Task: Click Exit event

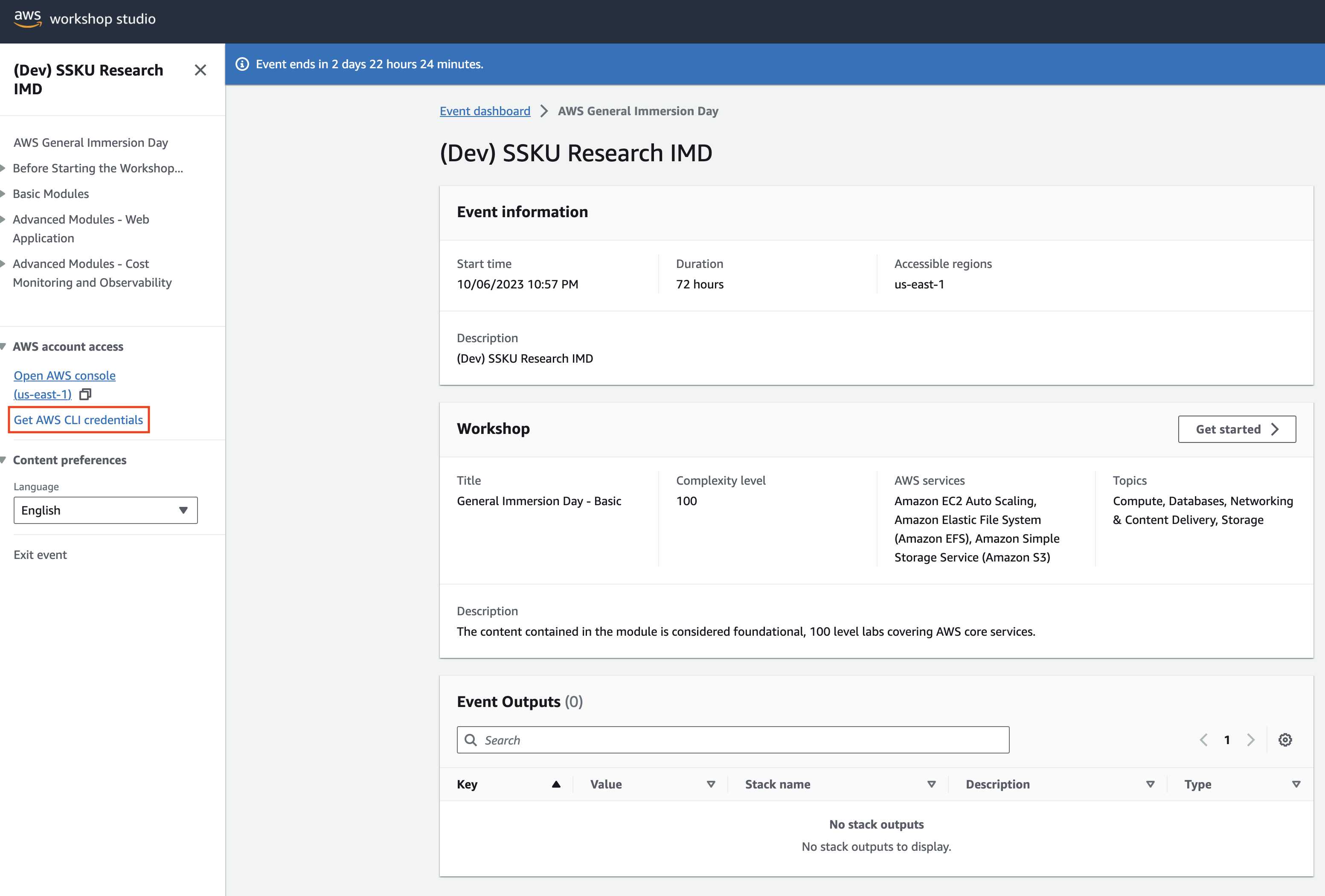Action: [40, 555]
